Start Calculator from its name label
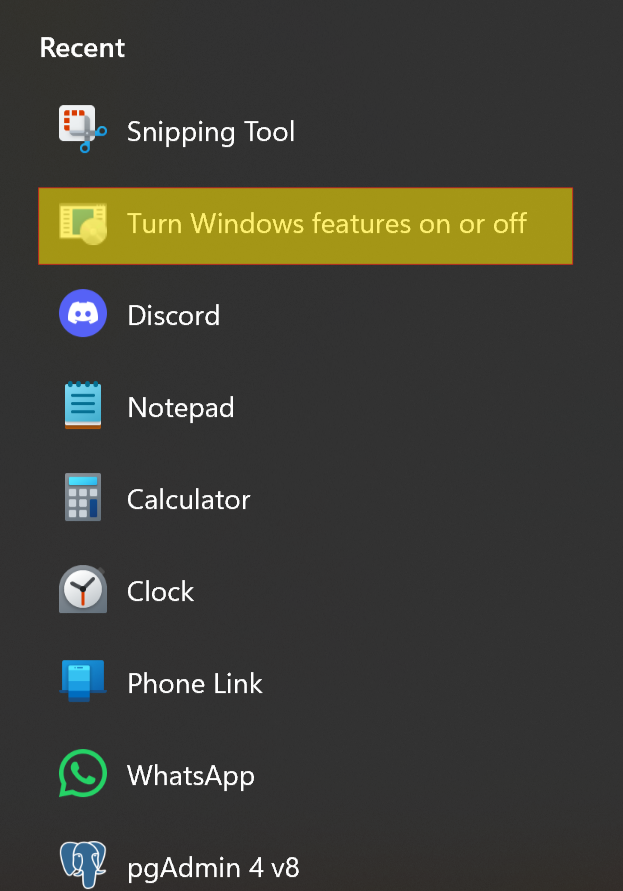Image resolution: width=623 pixels, height=891 pixels. coord(188,500)
